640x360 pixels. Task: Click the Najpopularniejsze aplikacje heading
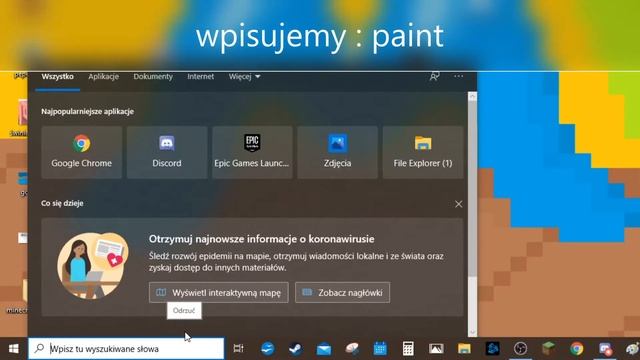coord(87,111)
